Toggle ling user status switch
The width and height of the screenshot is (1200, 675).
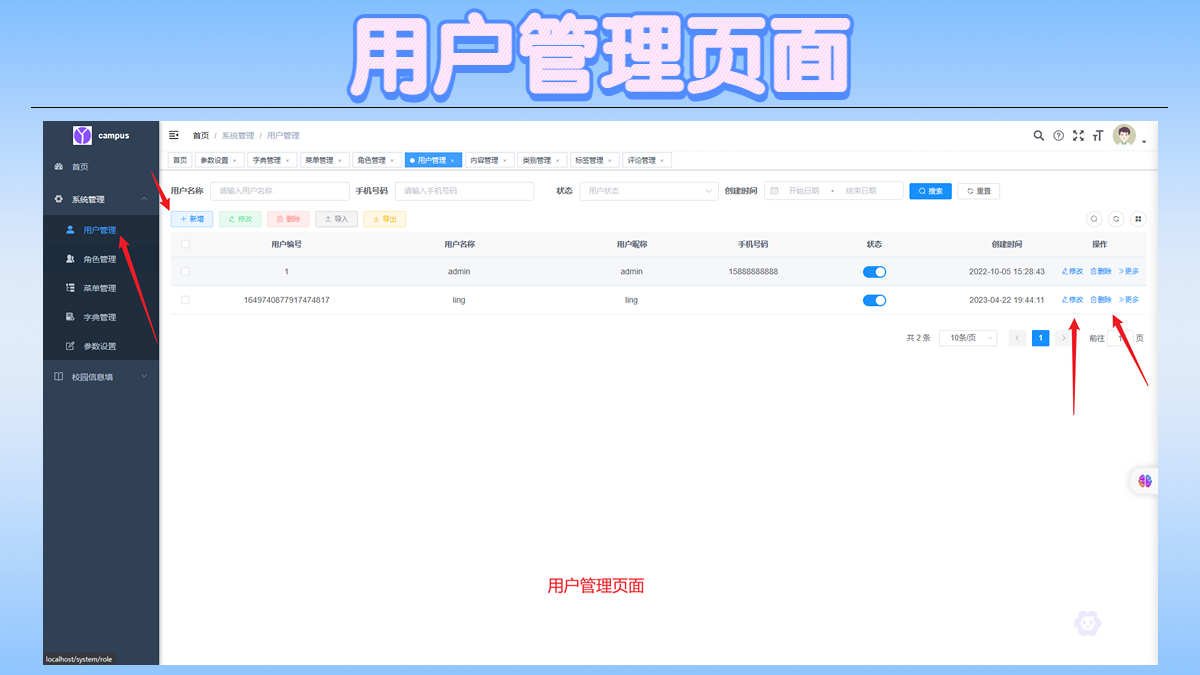pyautogui.click(x=874, y=300)
